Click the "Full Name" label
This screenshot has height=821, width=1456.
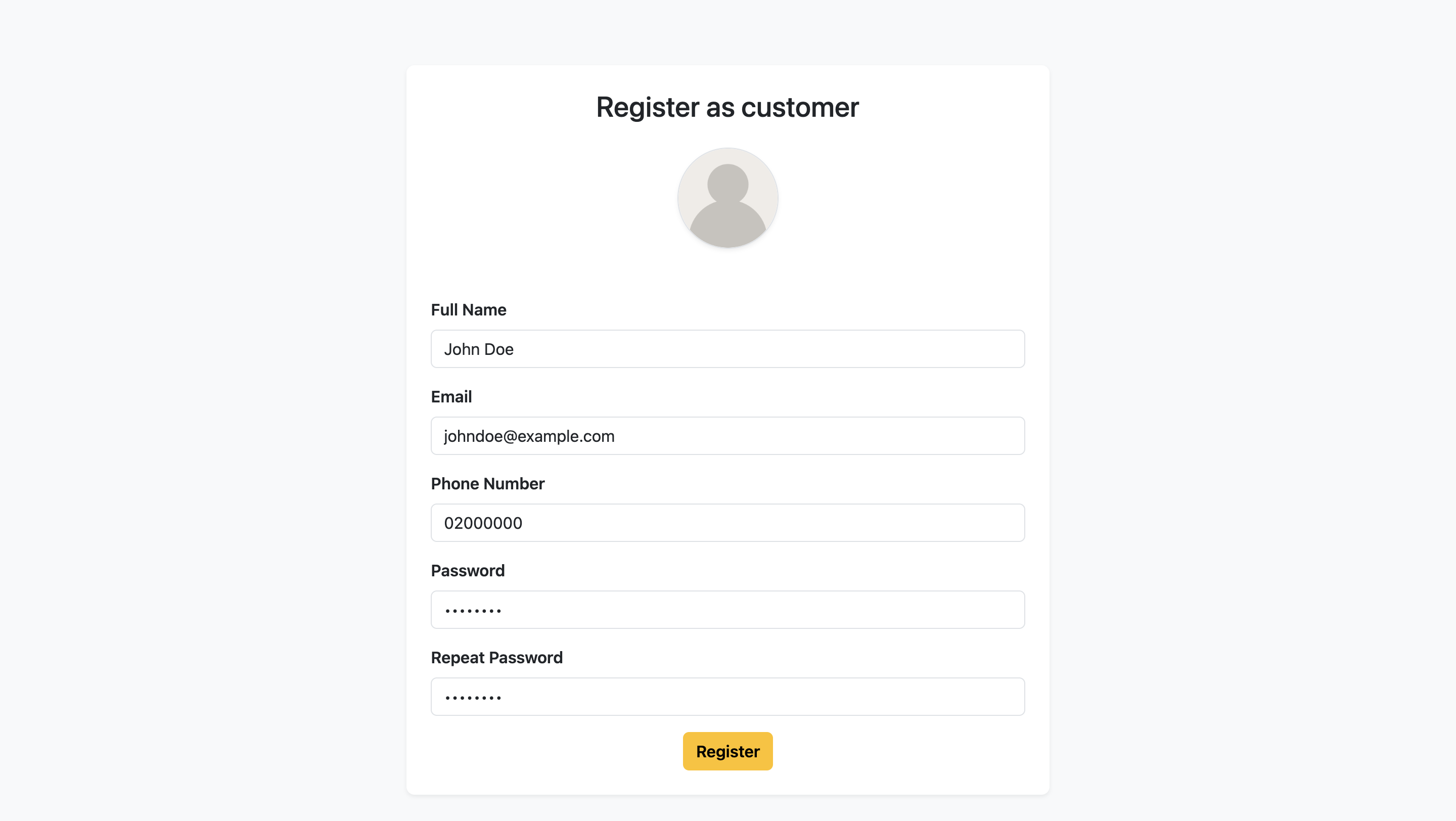tap(469, 309)
